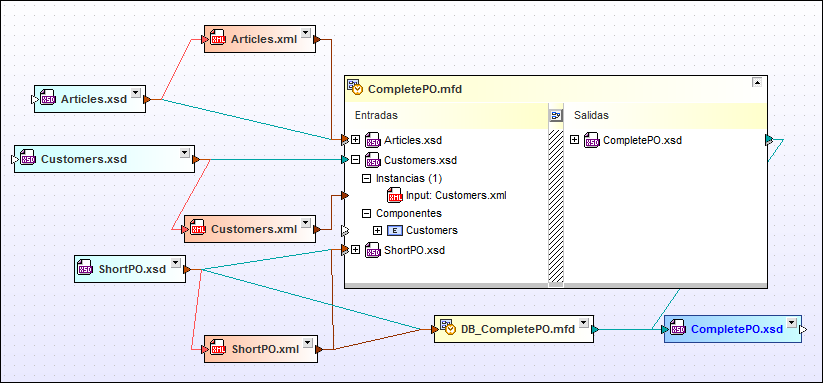The image size is (823, 383).
Task: Collapse the CompletePO.mfd component with top-right arrow
Action: [x=757, y=82]
